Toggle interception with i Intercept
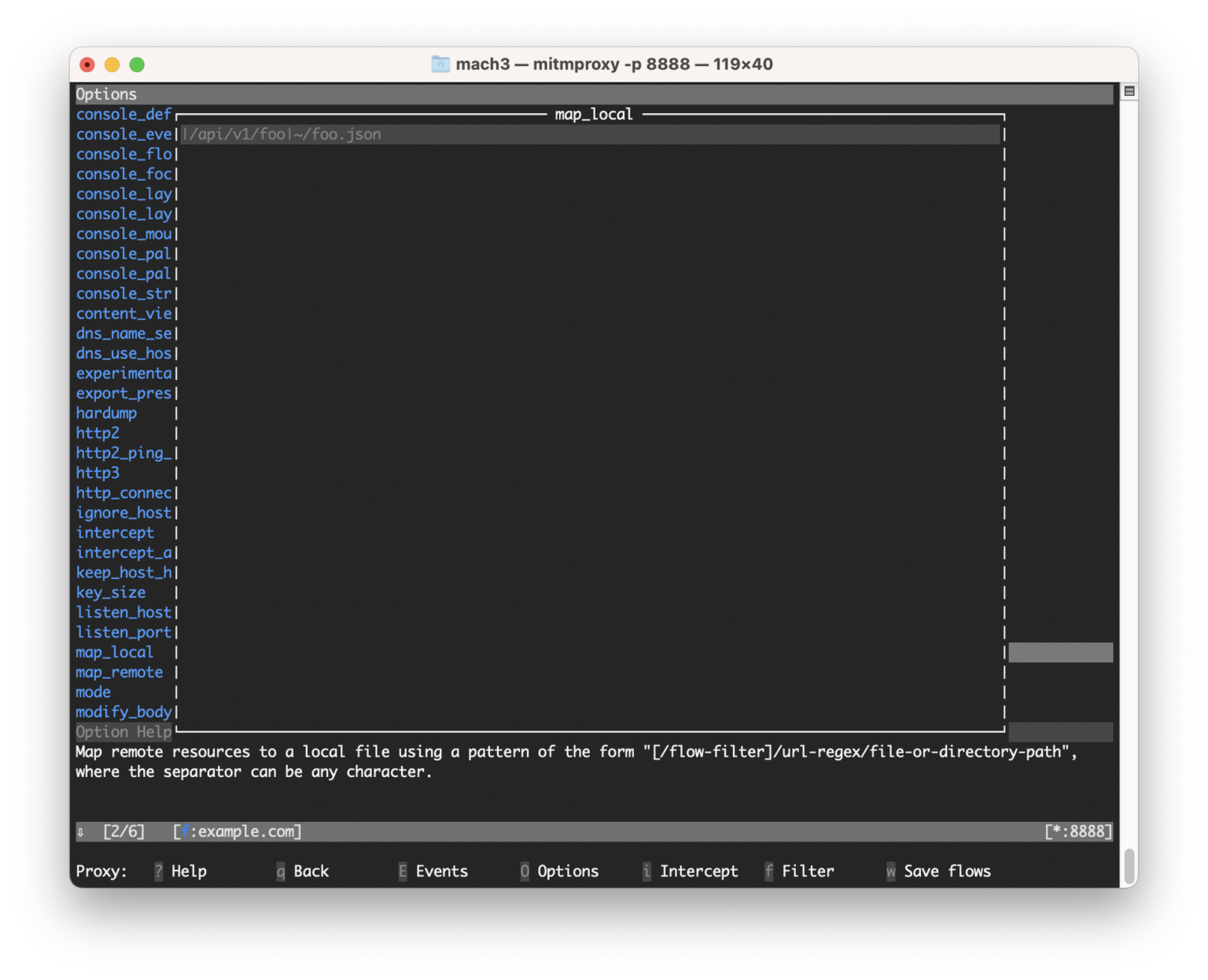Viewport: 1208px width, 980px height. tap(690, 871)
